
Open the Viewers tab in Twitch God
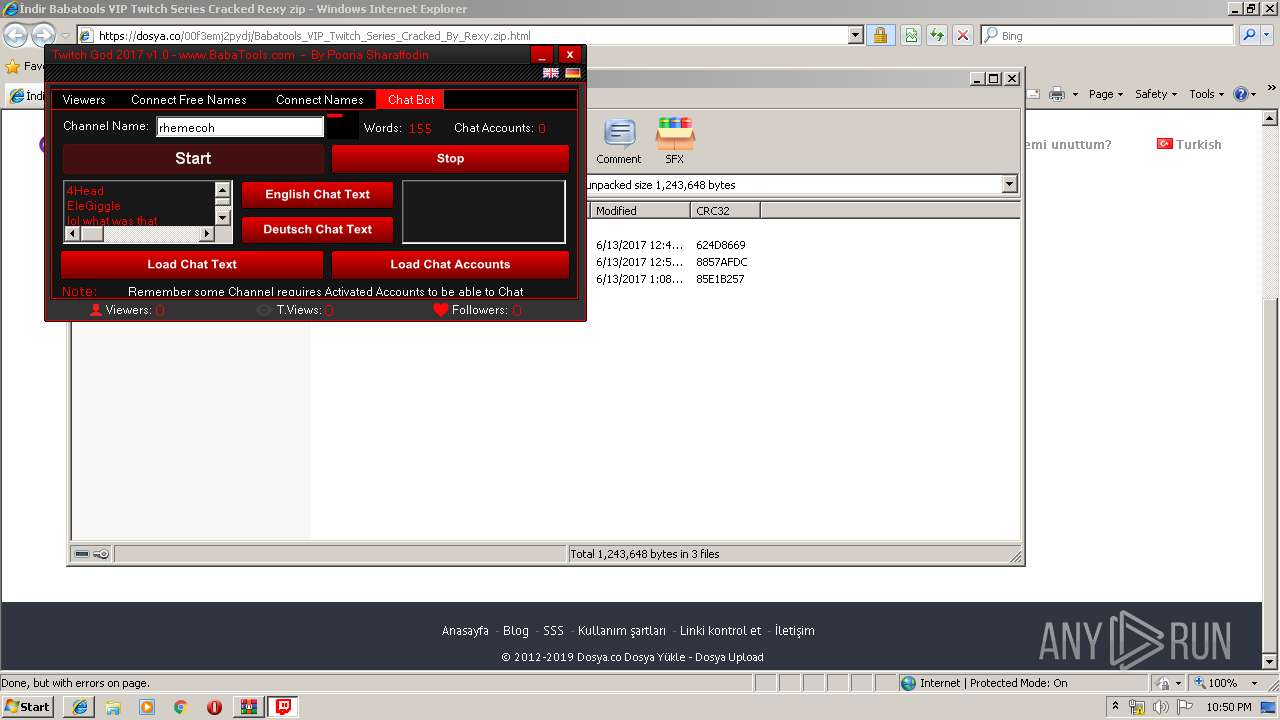tap(84, 100)
